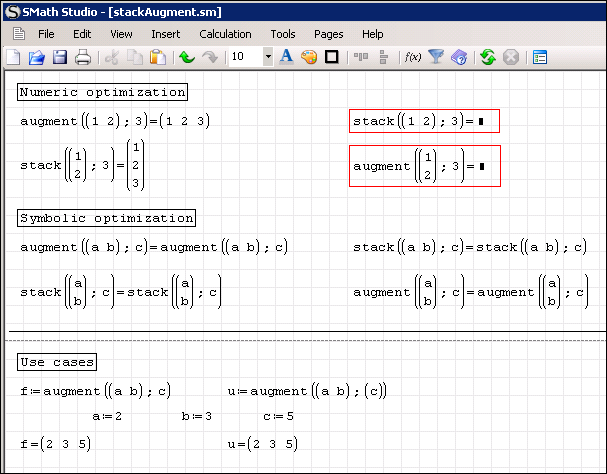The width and height of the screenshot is (607, 474).
Task: Click the Open file folder icon
Action: [37, 58]
